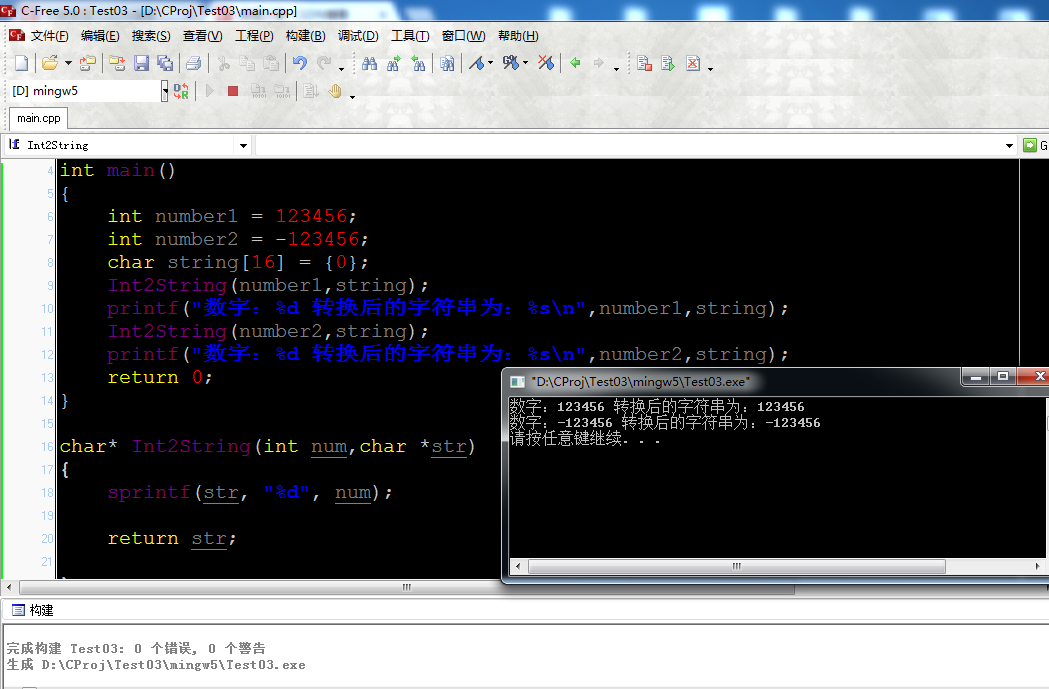The image size is (1049, 689).
Task: Open the 构建(B) menu
Action: coord(305,36)
